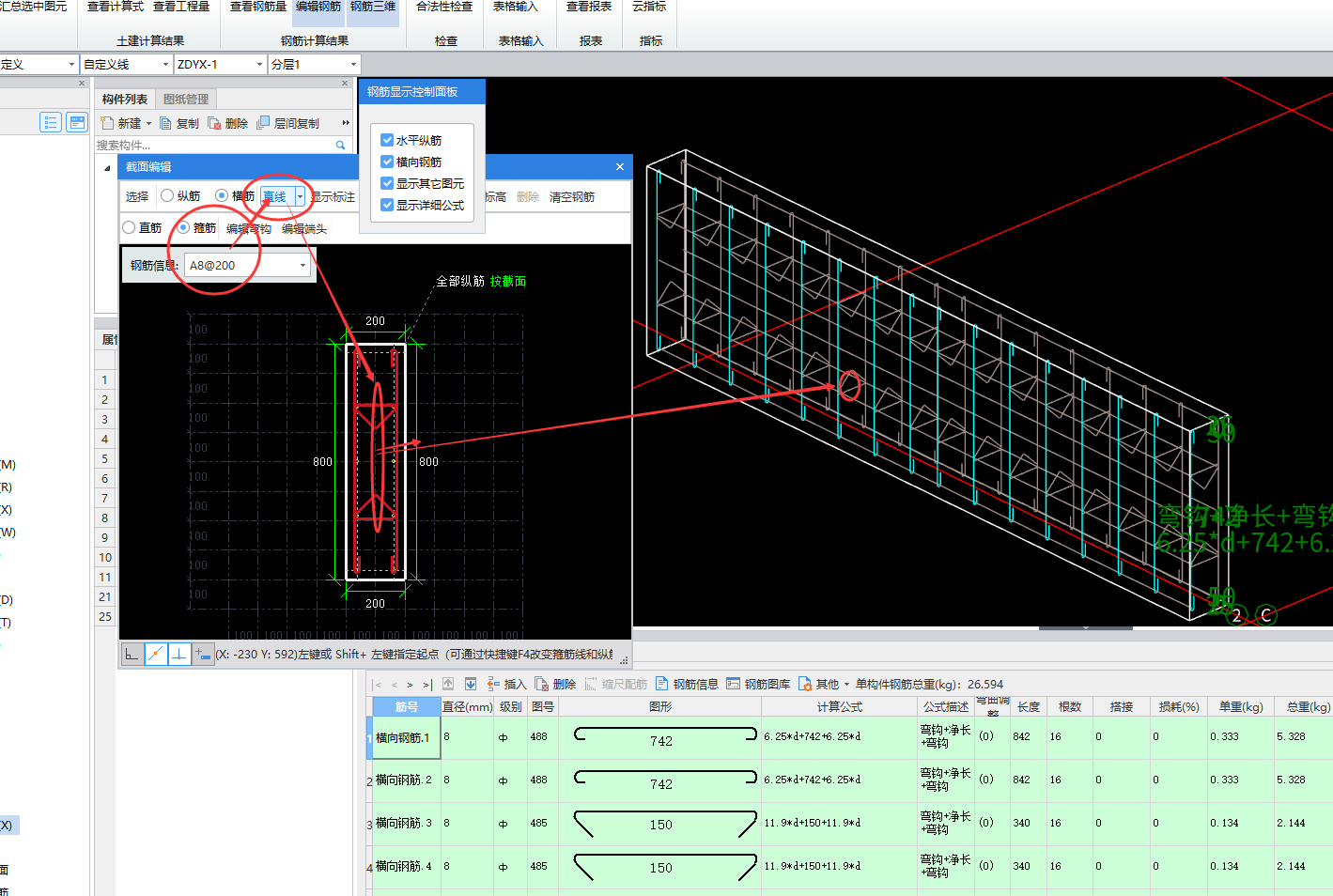The width and height of the screenshot is (1333, 896).
Task: Click the move row up icon
Action: tap(448, 684)
